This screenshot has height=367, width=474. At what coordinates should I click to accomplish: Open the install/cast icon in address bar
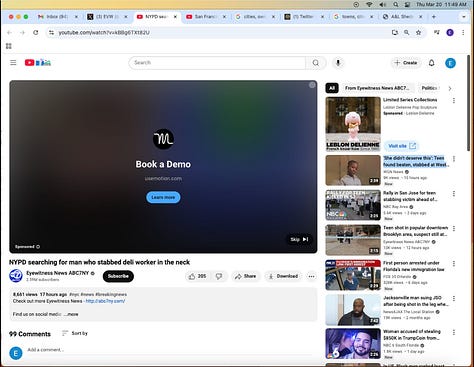tap(395, 32)
